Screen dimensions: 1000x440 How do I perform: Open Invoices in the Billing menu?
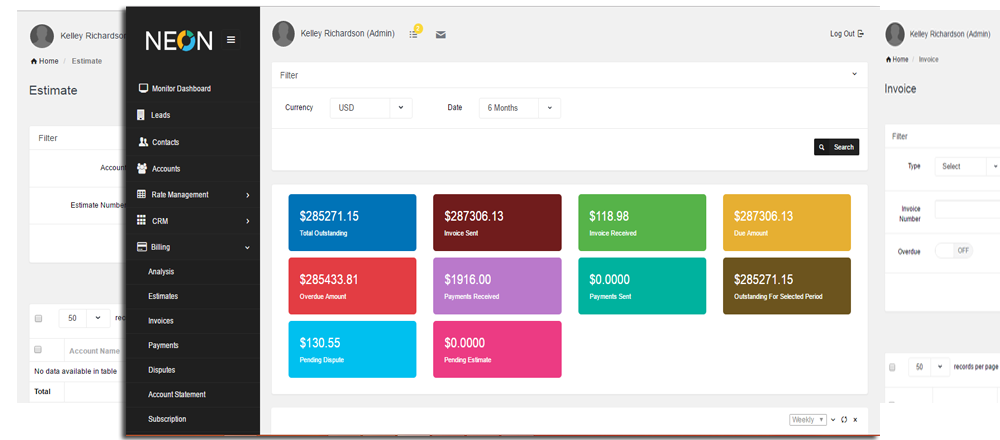click(x=161, y=321)
